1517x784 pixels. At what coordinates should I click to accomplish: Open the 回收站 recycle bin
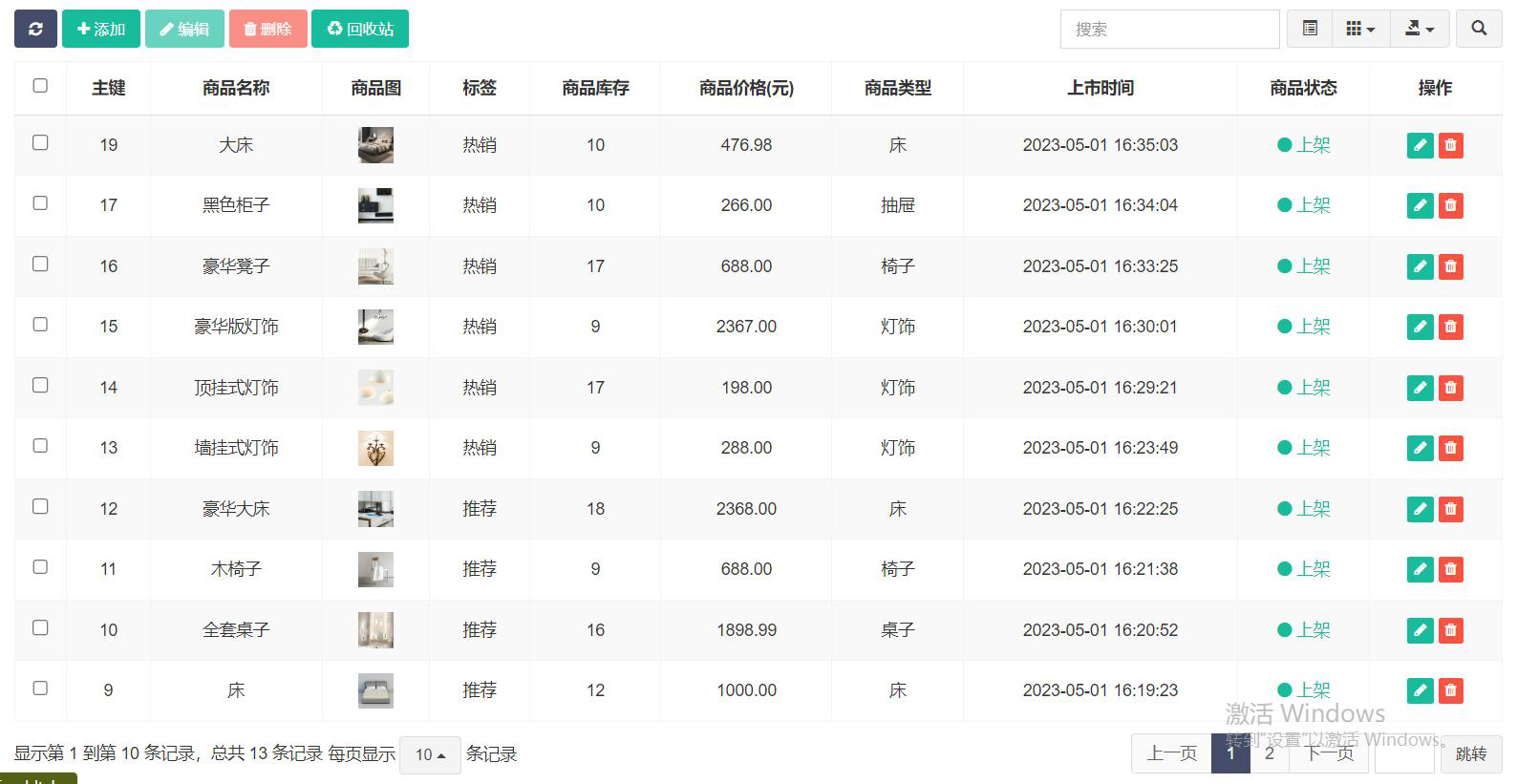click(x=360, y=29)
